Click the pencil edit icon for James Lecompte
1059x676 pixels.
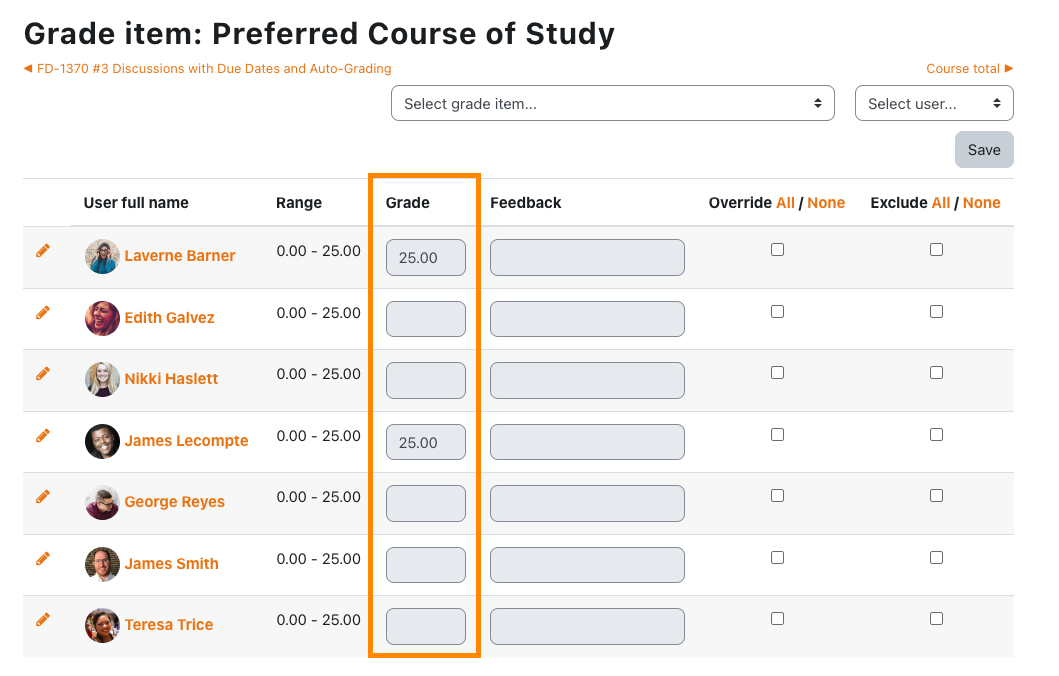(x=43, y=436)
